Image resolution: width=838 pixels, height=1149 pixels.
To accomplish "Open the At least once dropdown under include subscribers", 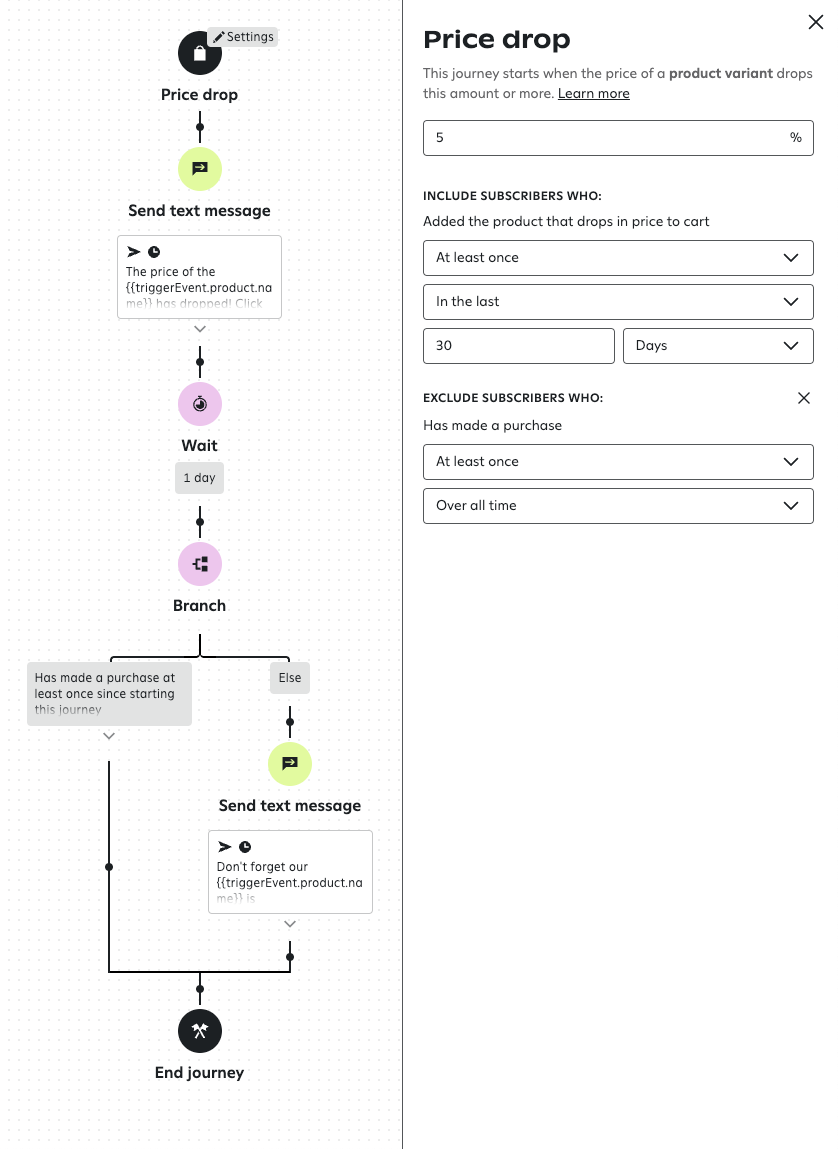I will 618,257.
